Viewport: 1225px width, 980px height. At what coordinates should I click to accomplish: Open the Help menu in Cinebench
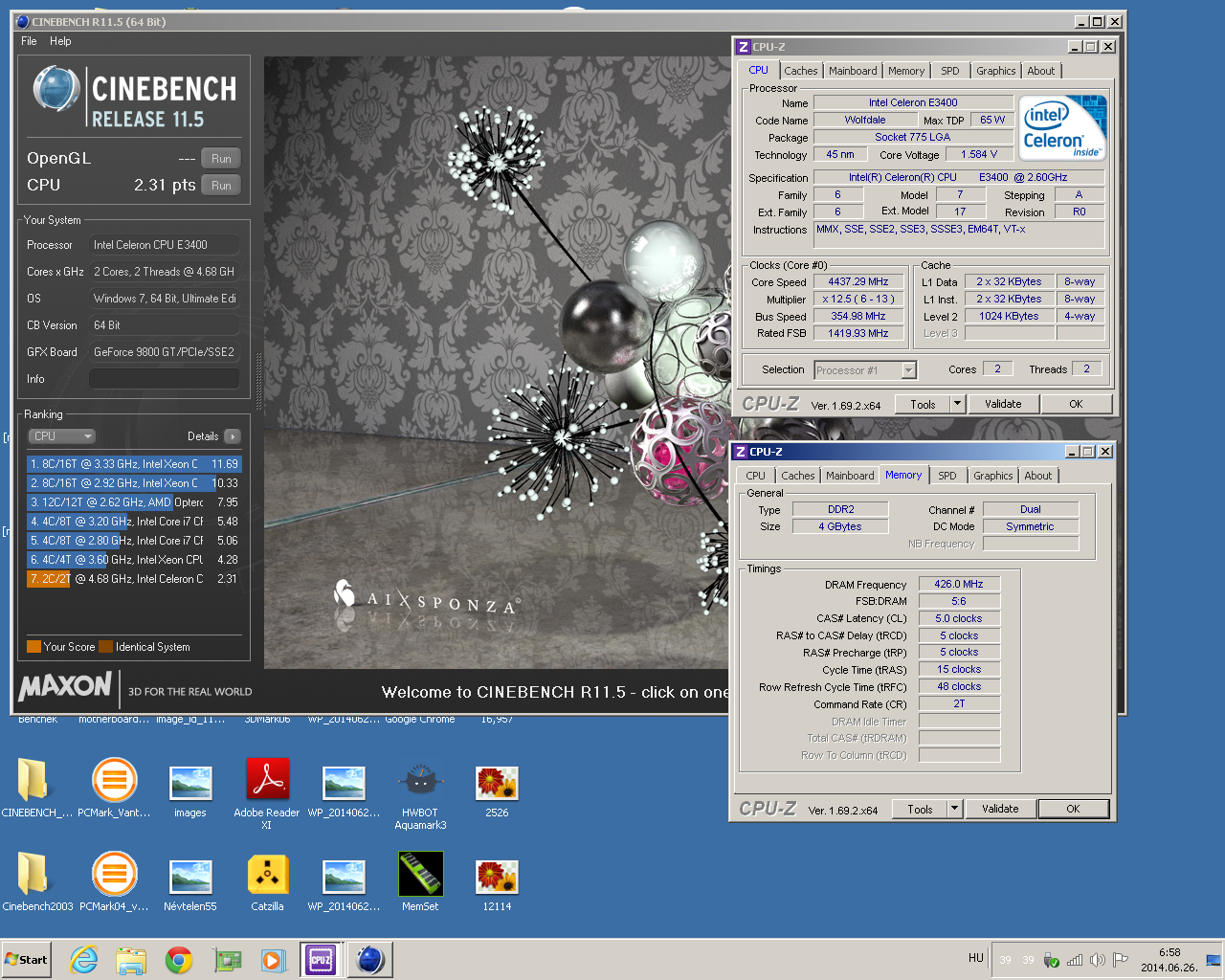coord(60,41)
